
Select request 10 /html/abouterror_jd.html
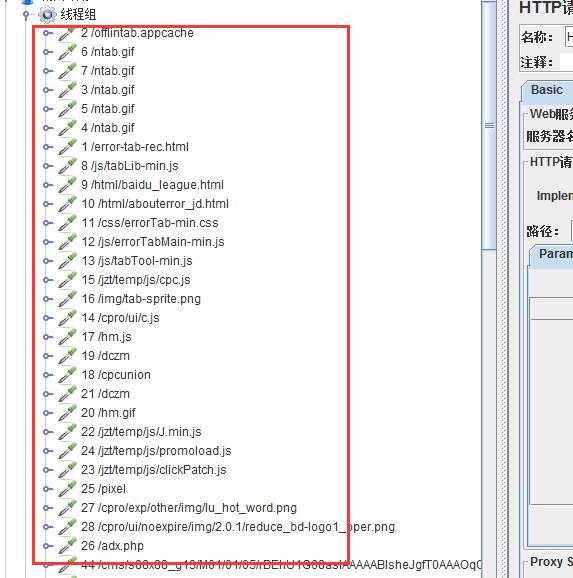pyautogui.click(x=155, y=204)
